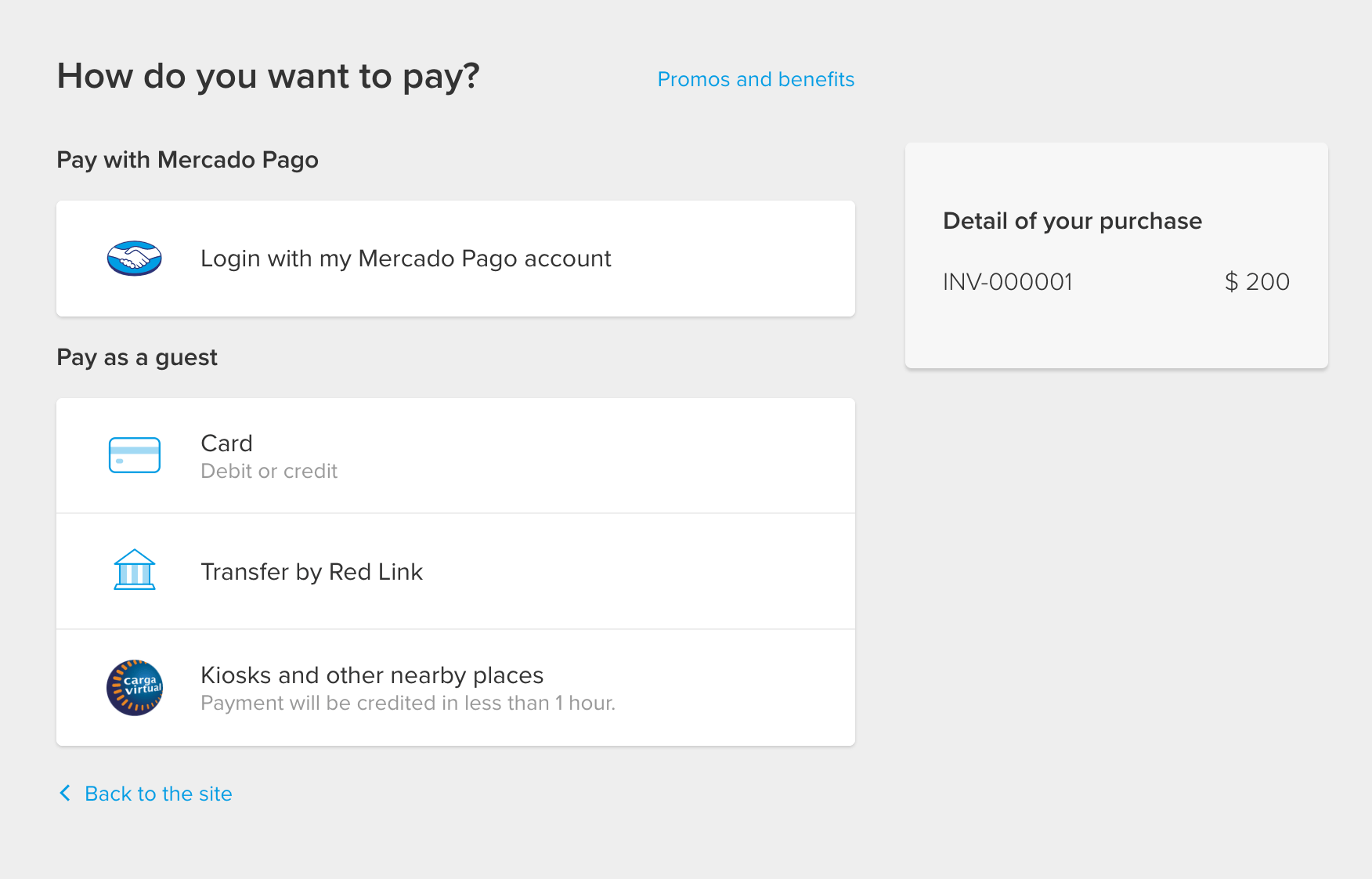Expand the Pay as a guest section

click(136, 357)
